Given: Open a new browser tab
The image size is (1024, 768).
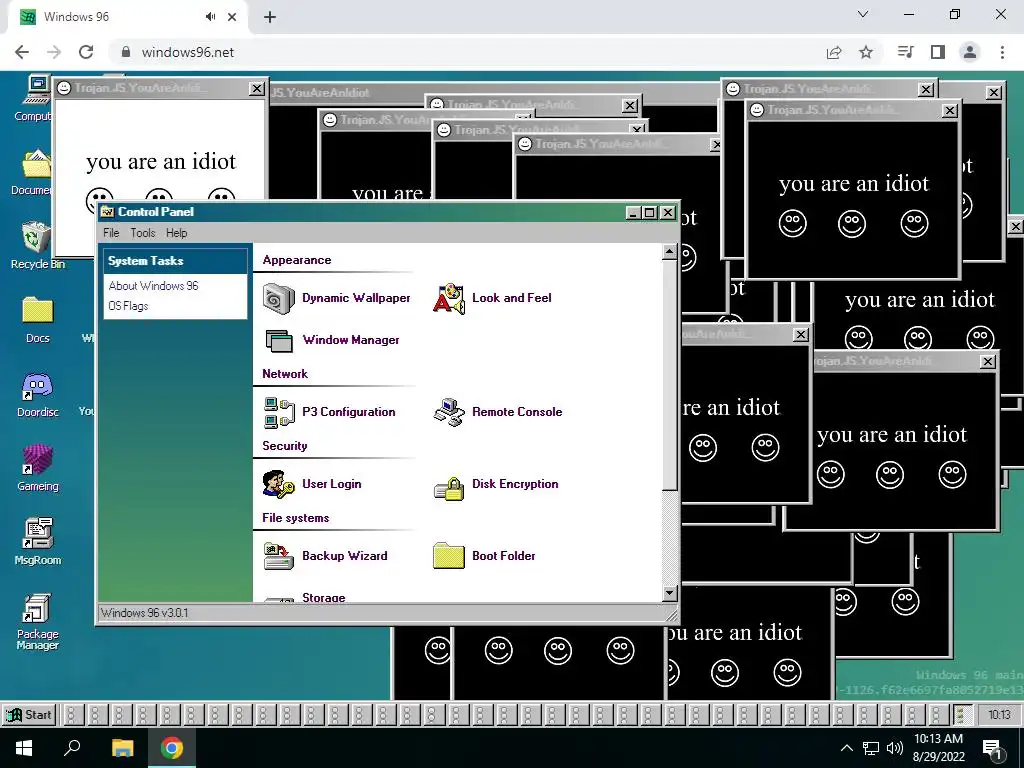Looking at the screenshot, I should [x=270, y=18].
